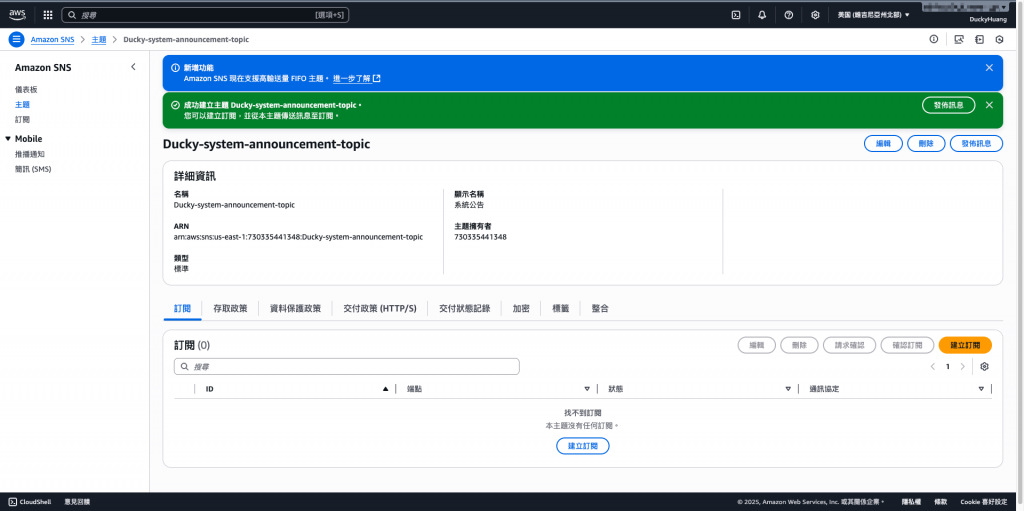Select the 主題擁有者 value 730335441348
The height and width of the screenshot is (511, 1024).
point(480,237)
